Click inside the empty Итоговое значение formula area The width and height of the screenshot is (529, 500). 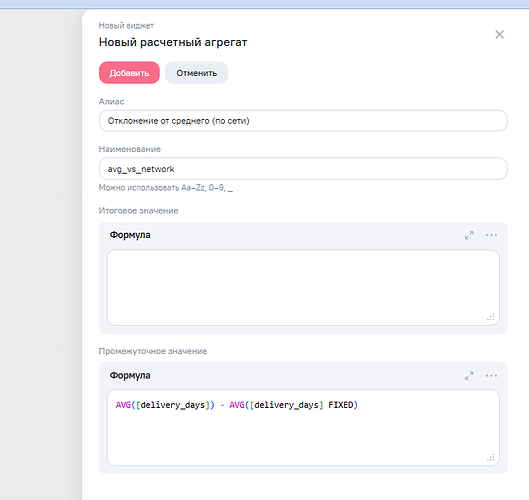[x=303, y=287]
